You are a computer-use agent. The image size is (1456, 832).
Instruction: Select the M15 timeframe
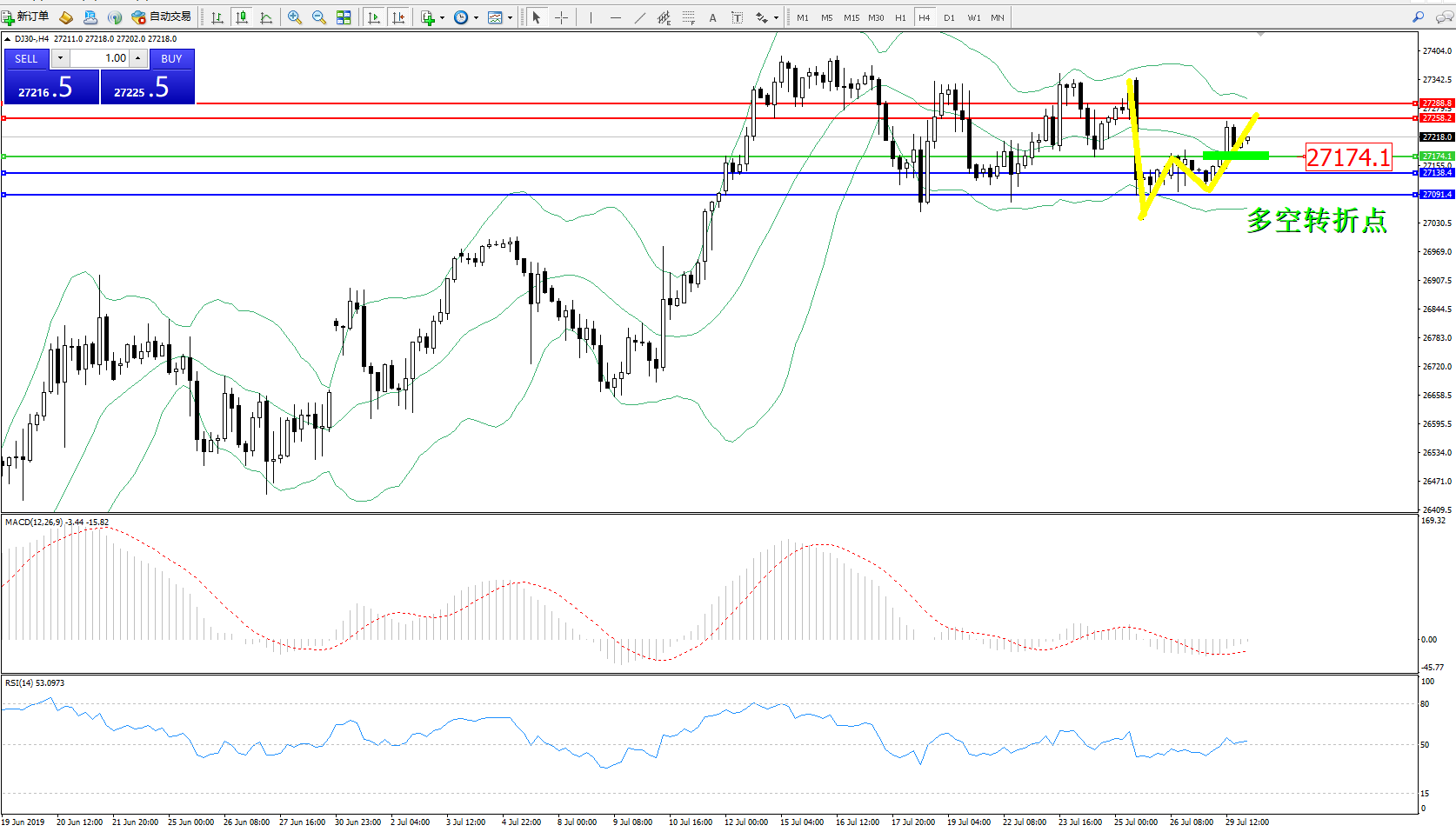click(852, 17)
